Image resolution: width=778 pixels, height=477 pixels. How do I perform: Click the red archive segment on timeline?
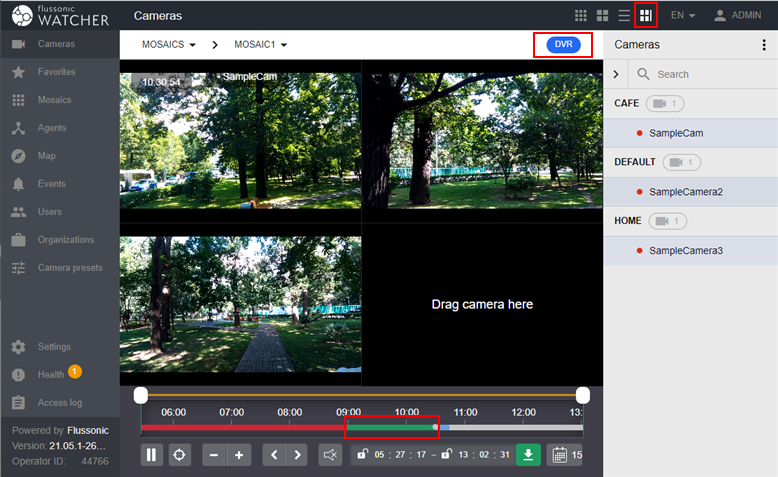coord(244,427)
